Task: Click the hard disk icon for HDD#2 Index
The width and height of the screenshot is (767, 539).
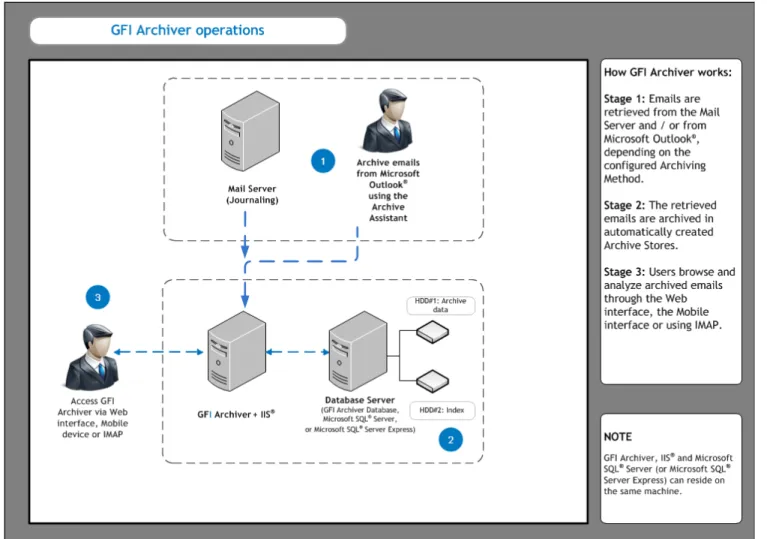Action: tap(432, 381)
